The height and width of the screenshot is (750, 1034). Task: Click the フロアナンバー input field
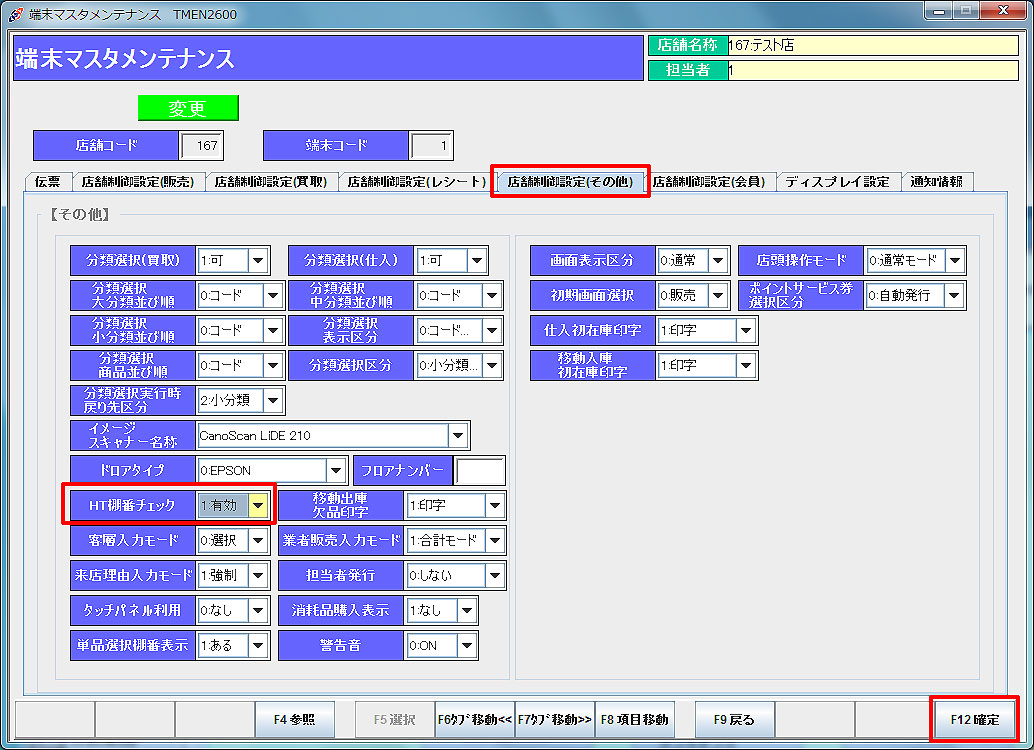480,471
